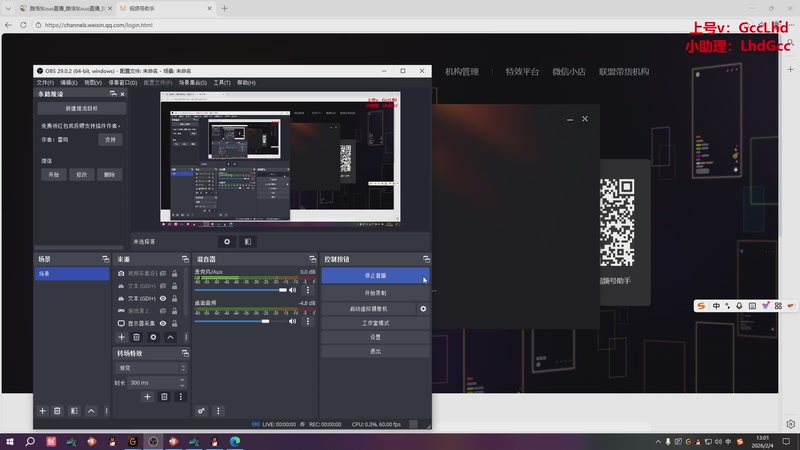
Task: Open 混音器 bottom more-options menu
Action: (x=218, y=411)
